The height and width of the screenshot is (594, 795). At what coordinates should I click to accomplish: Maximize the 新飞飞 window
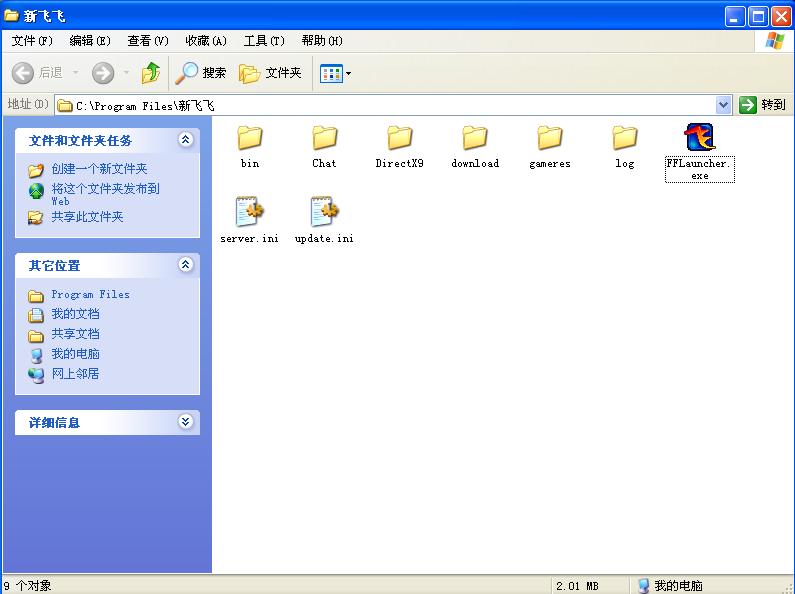coord(758,17)
